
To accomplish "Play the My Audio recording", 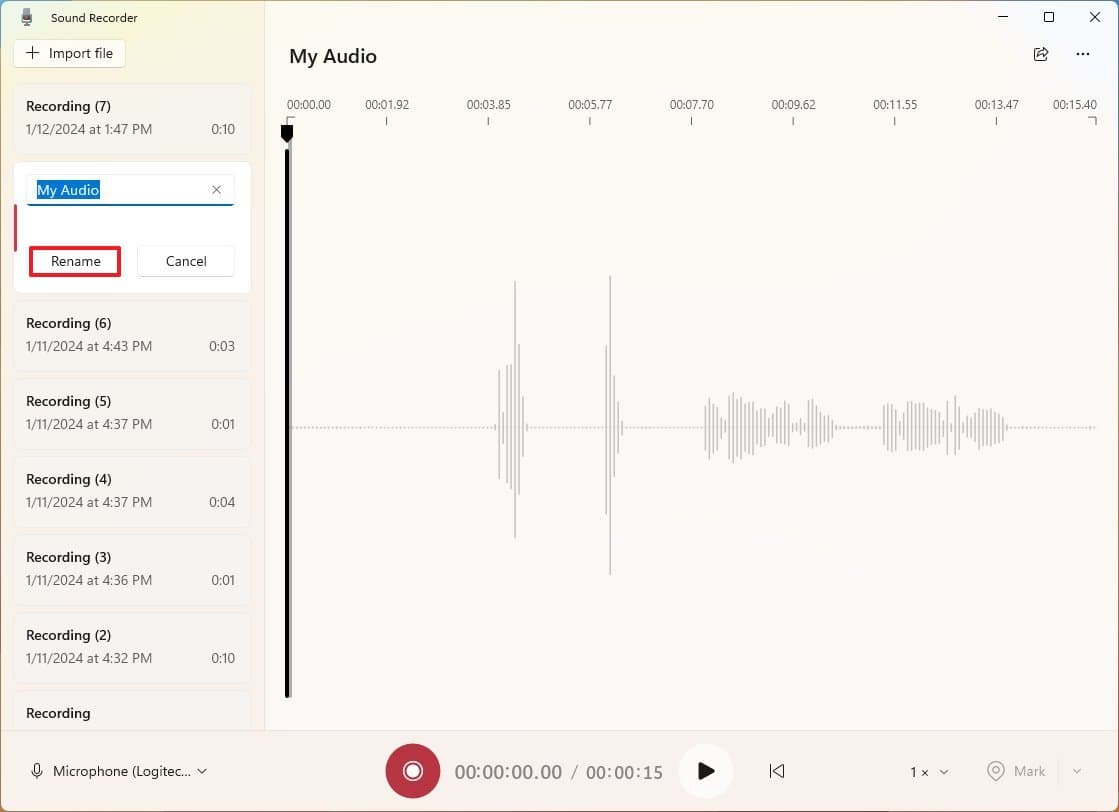I will click(706, 771).
